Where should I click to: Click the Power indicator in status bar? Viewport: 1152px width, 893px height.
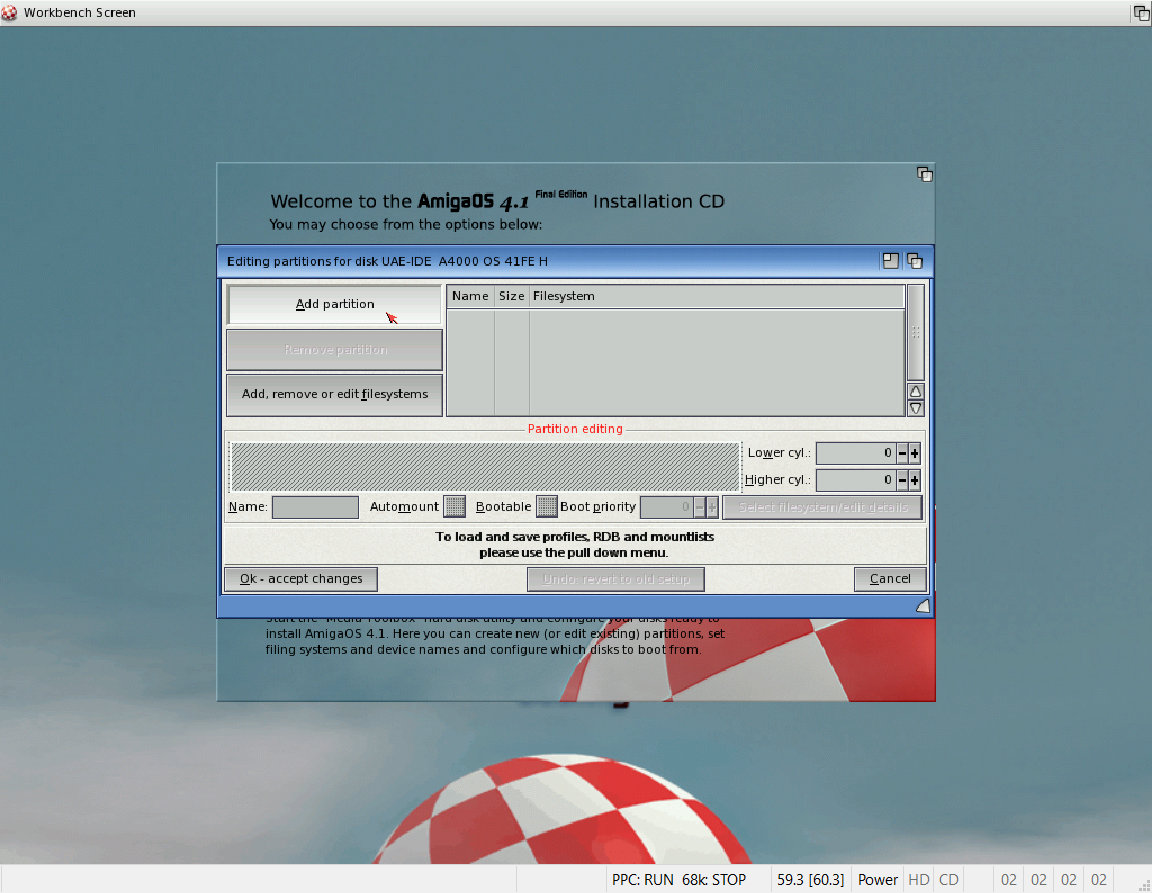click(878, 880)
